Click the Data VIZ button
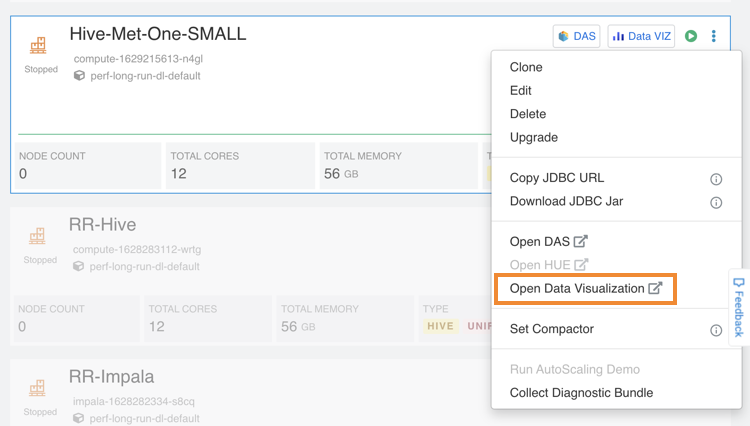Viewport: 750px width, 426px height. tap(640, 37)
